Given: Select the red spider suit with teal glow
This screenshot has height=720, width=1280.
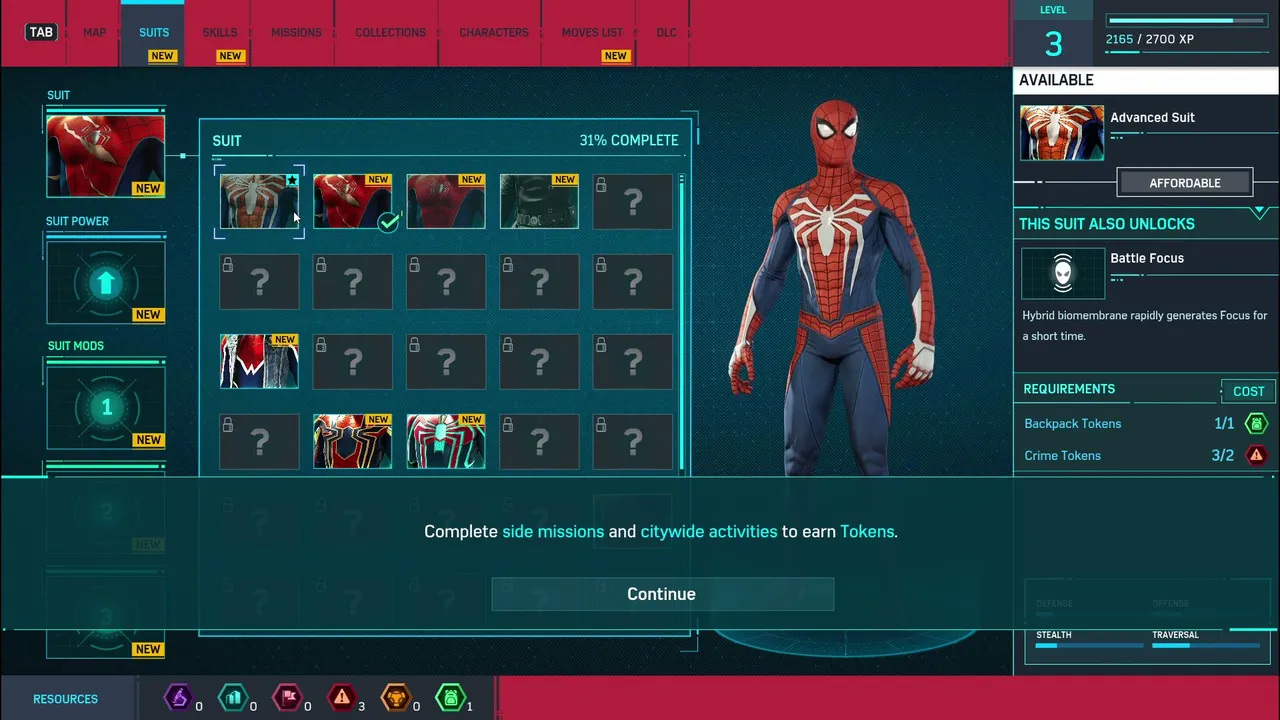Looking at the screenshot, I should pyautogui.click(x=446, y=441).
